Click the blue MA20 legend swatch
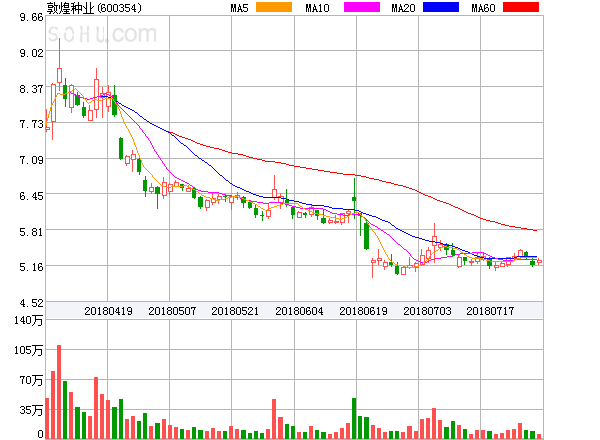600x440 pixels. tap(441, 7)
